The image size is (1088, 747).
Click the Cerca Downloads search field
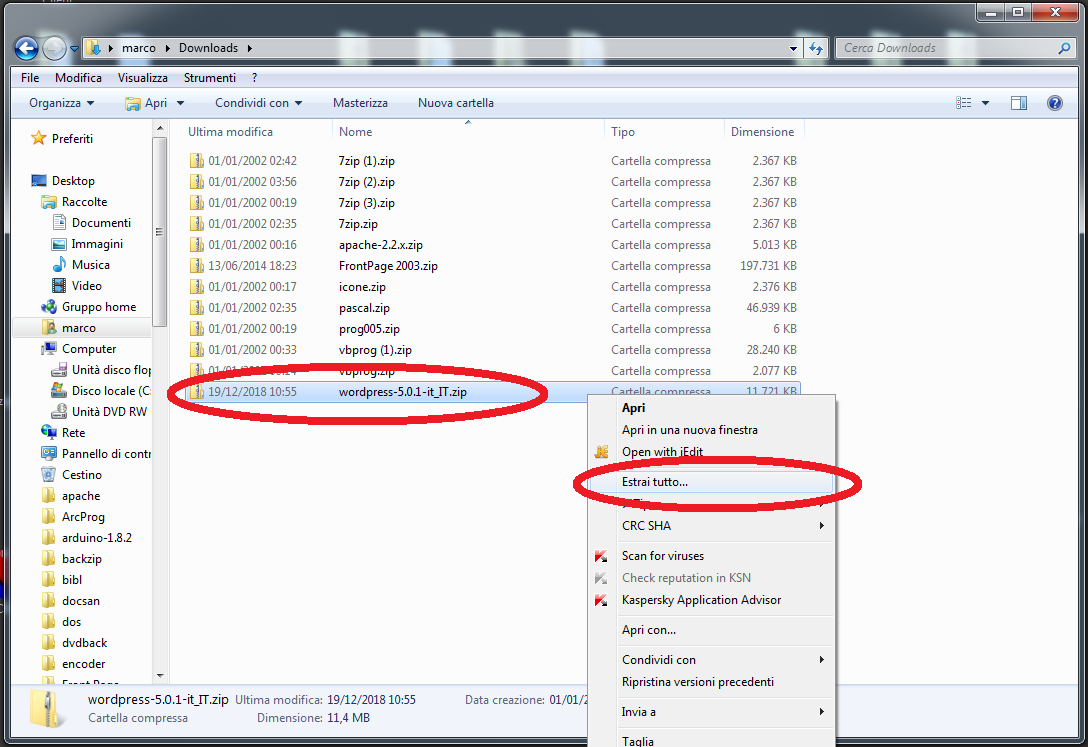945,48
